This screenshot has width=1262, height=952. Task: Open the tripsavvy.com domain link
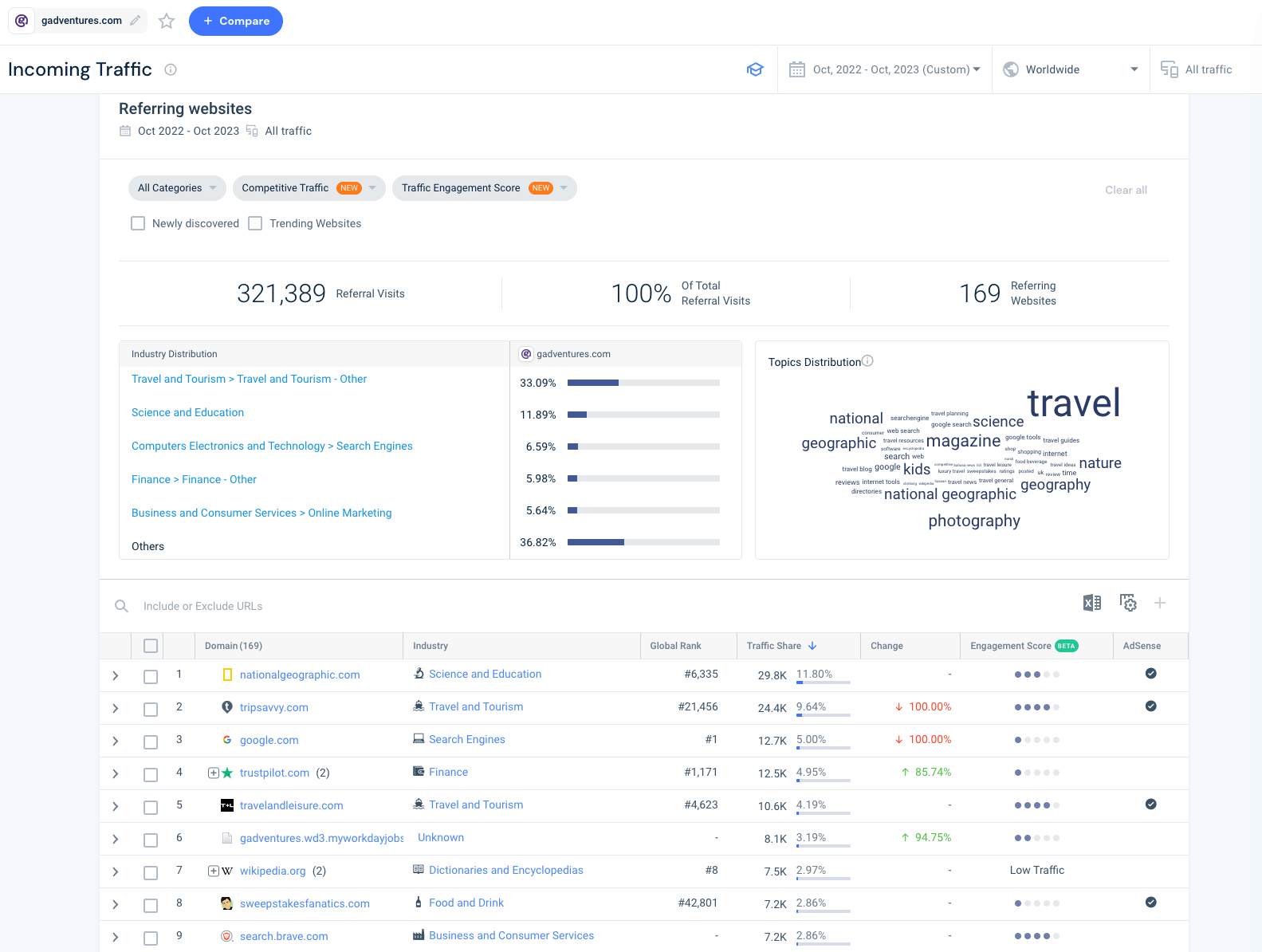[273, 707]
